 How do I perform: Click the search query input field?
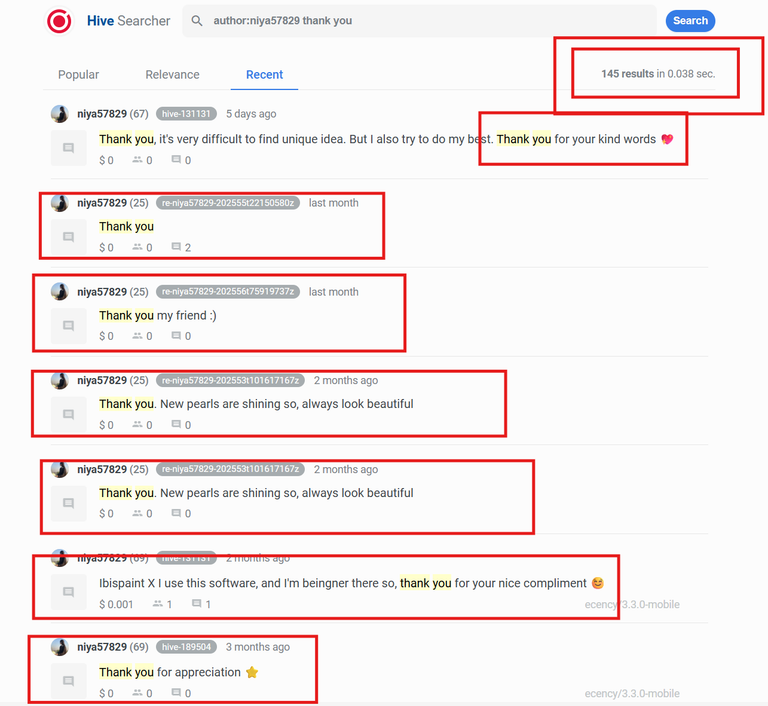(x=419, y=21)
